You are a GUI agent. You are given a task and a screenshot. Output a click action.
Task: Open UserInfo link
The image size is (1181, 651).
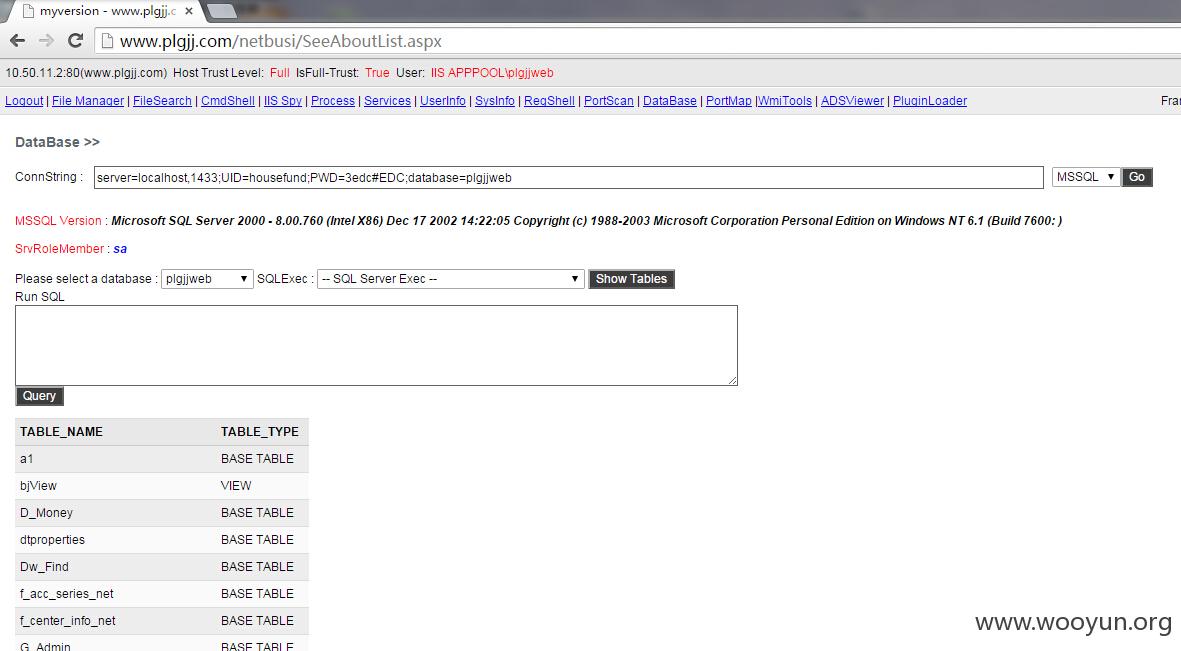442,101
